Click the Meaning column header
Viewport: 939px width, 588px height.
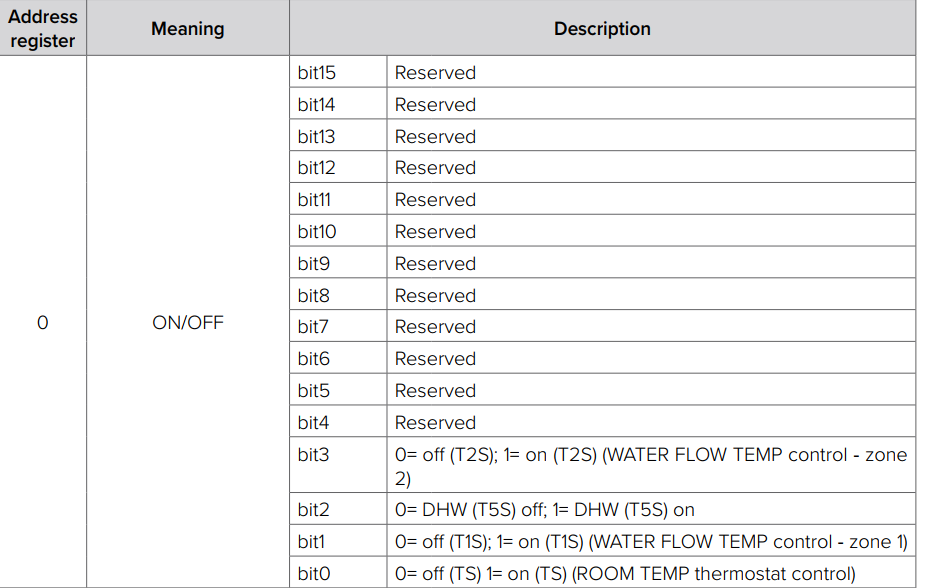pyautogui.click(x=187, y=28)
